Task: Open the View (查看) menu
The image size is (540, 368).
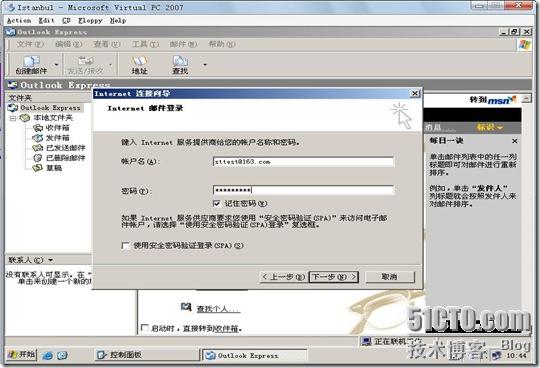Action: coord(107,44)
